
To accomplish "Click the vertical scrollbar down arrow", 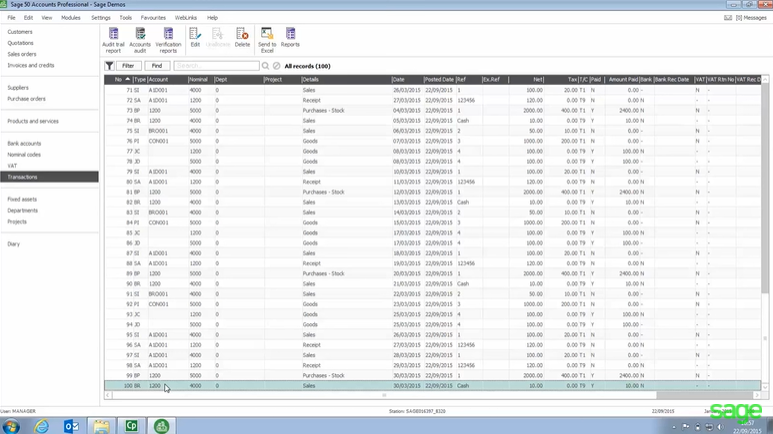I will (765, 387).
